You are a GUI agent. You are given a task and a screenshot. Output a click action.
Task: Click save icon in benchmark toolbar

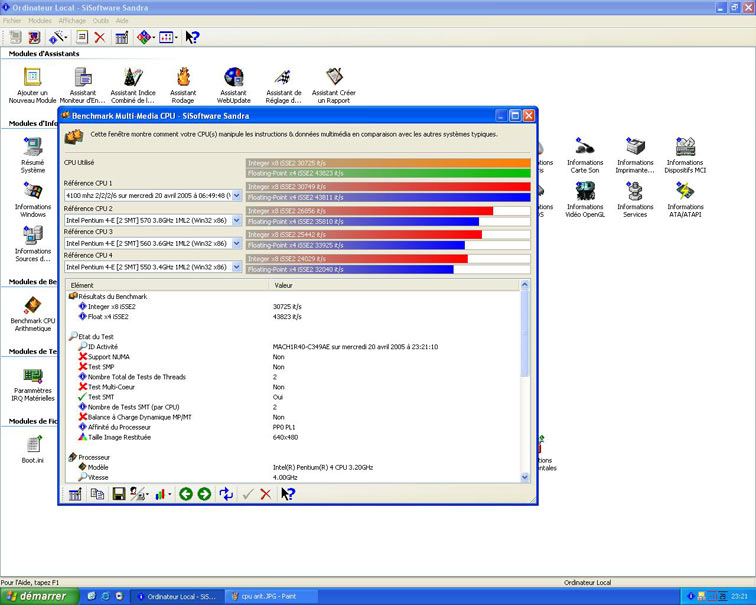tap(119, 494)
